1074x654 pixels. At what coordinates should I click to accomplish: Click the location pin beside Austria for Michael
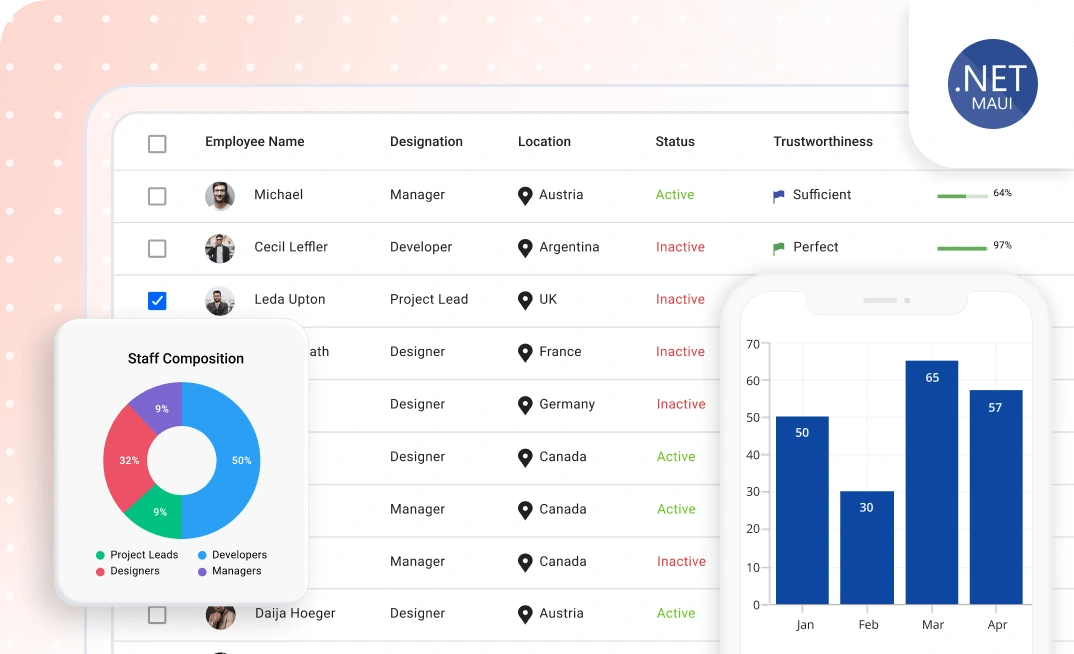pos(525,196)
